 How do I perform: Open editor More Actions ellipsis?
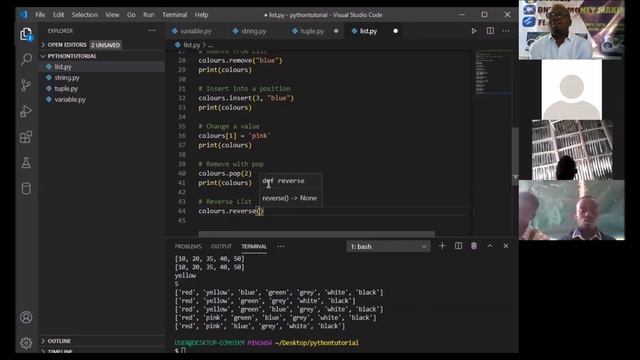tap(506, 31)
